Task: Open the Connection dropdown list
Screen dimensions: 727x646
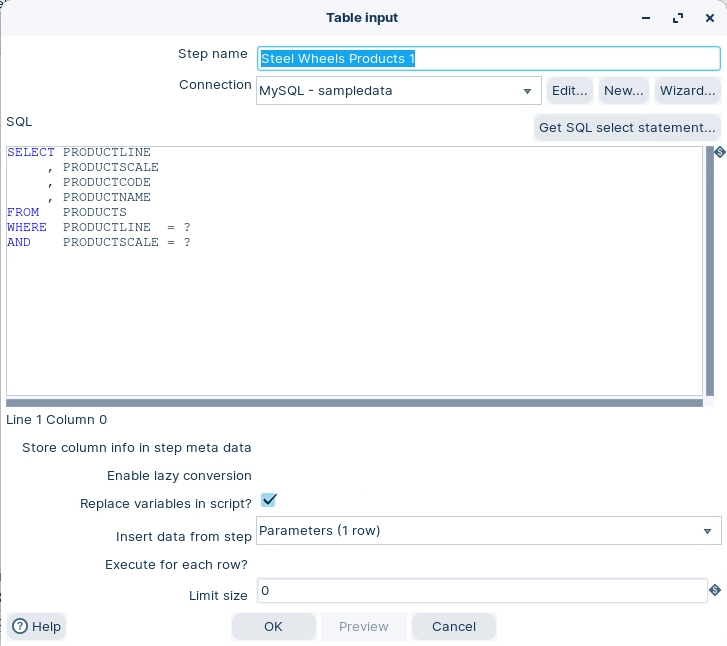Action: click(x=527, y=91)
